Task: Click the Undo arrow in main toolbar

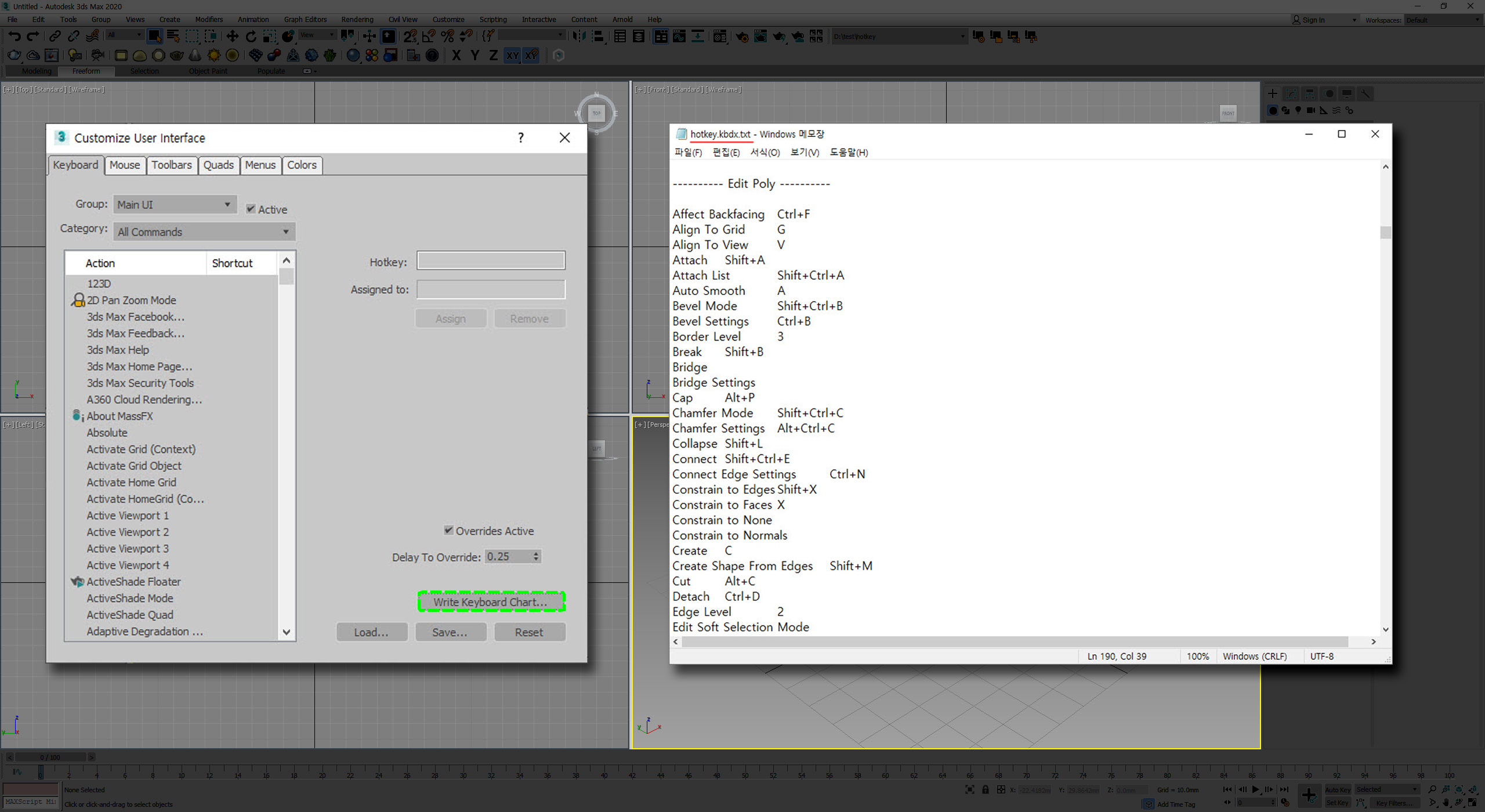Action: tap(14, 37)
